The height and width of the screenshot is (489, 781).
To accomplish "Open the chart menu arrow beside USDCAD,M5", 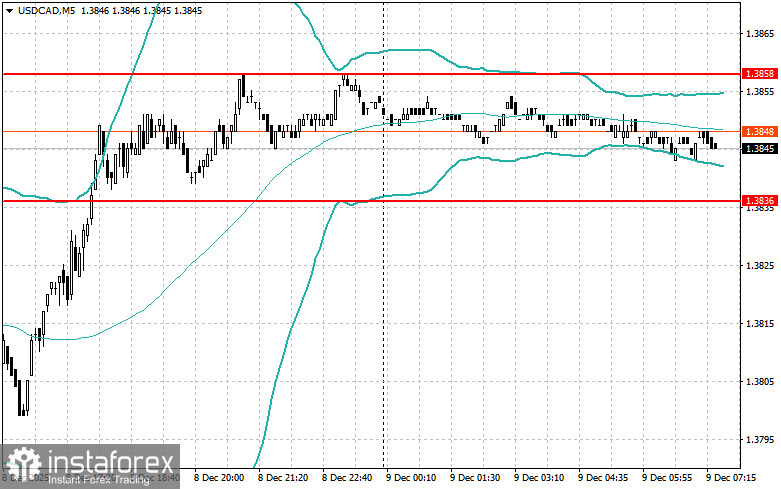I will tap(9, 11).
